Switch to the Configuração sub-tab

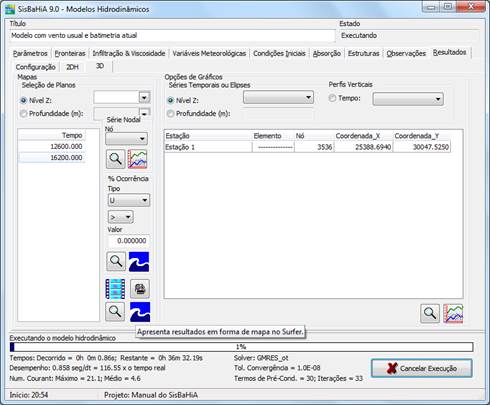click(36, 67)
